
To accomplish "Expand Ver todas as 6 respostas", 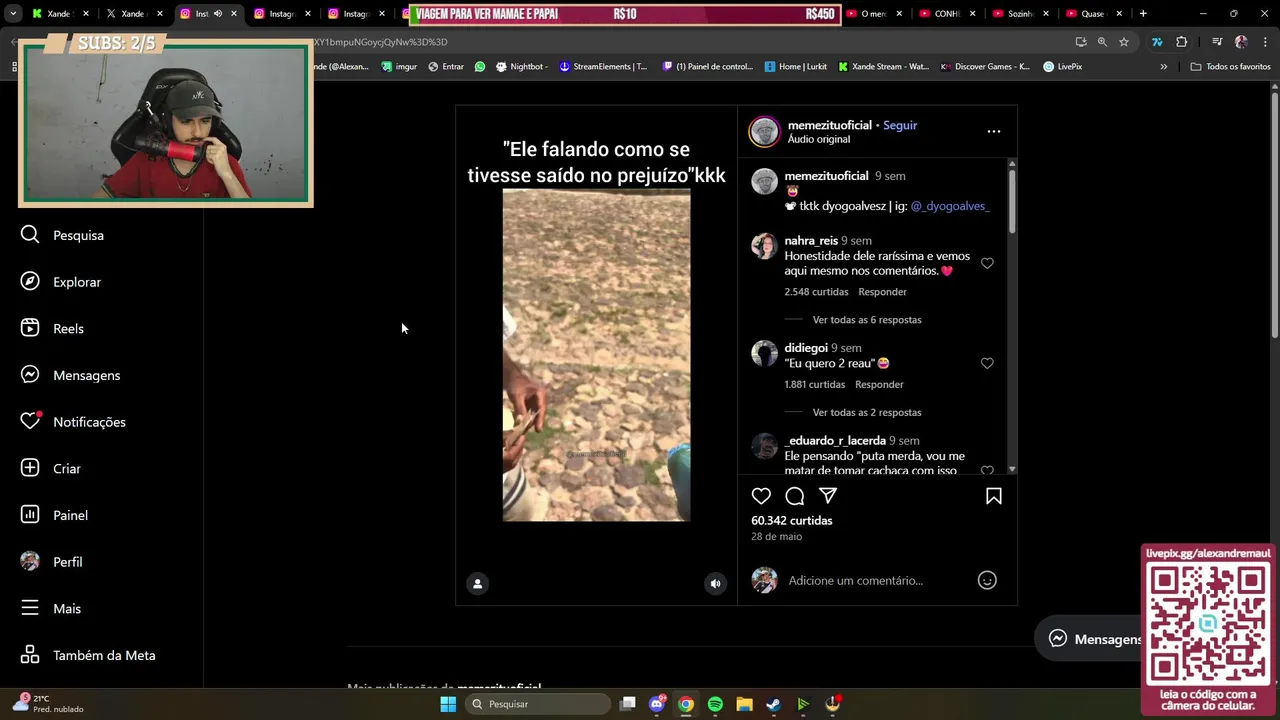I will [x=867, y=320].
